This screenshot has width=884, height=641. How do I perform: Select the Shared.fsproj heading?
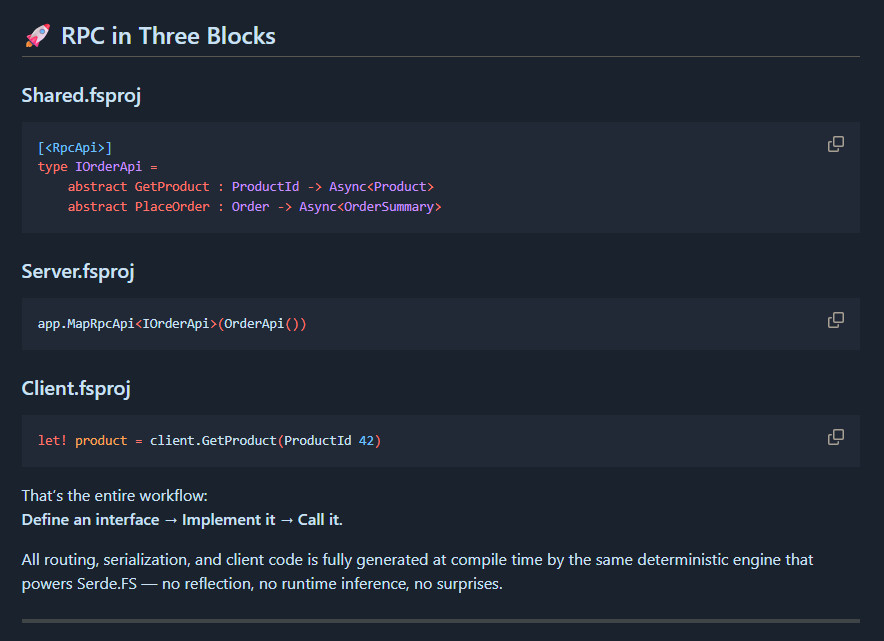(82, 95)
